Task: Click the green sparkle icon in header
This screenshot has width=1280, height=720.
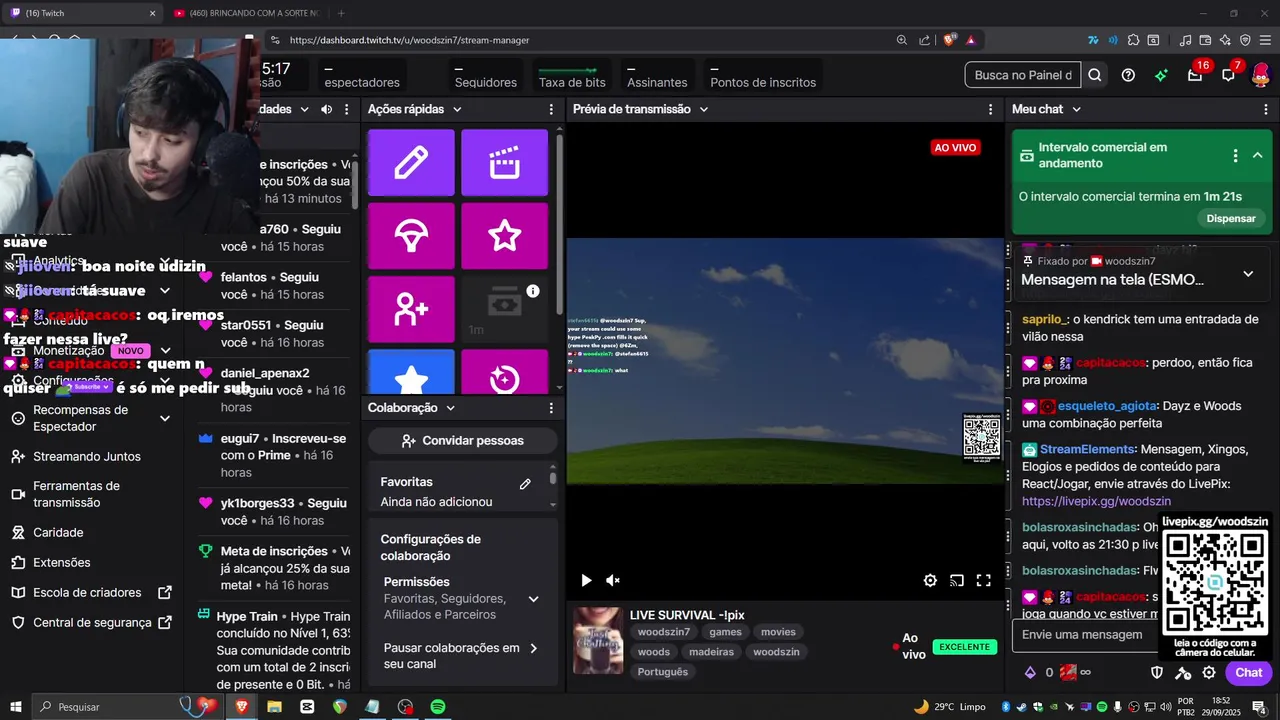Action: (x=1161, y=75)
